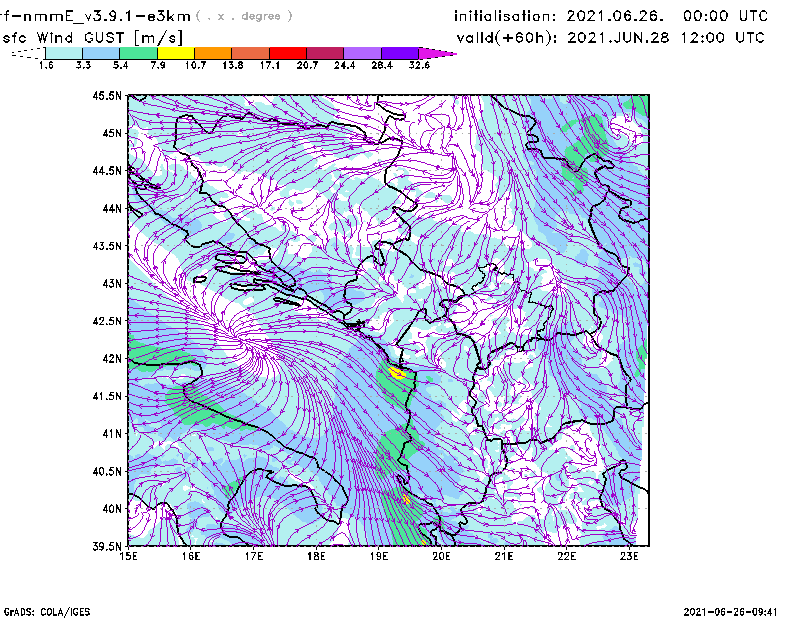Click the light blue 3.3–5.4 color swatch
Screen dimensions: 800x618
(101, 53)
